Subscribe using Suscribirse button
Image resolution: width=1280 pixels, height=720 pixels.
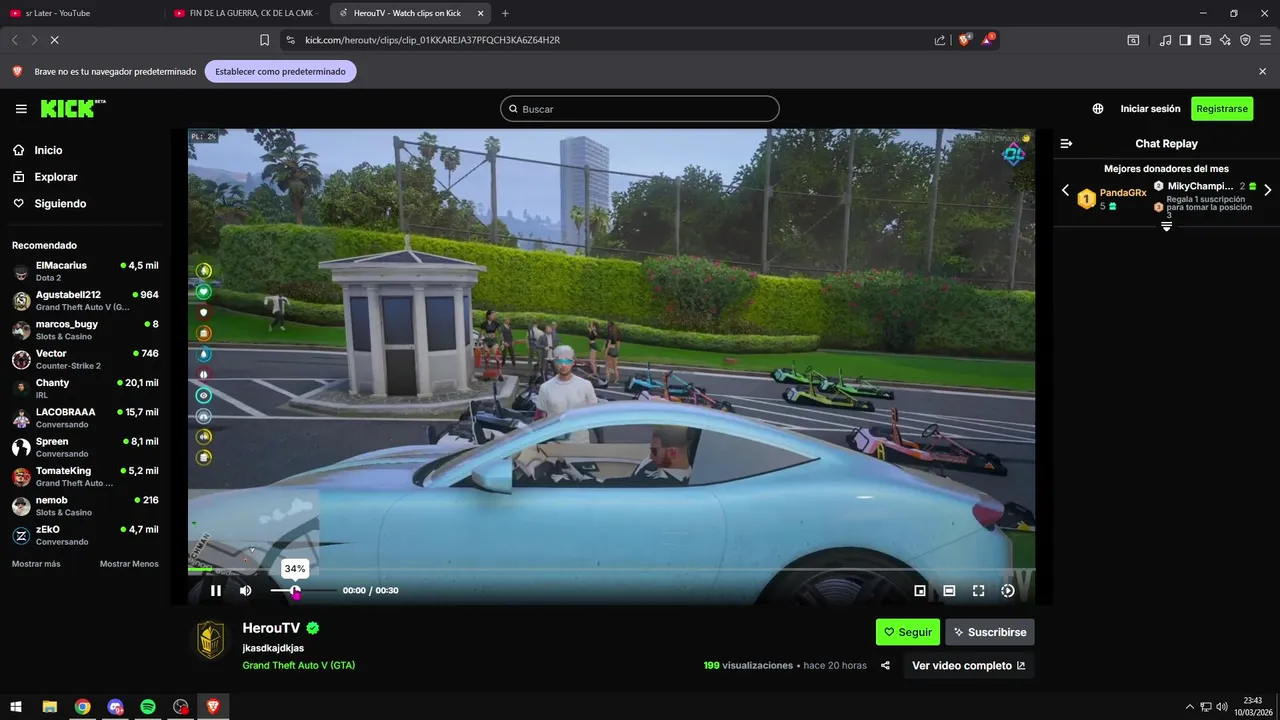[990, 632]
